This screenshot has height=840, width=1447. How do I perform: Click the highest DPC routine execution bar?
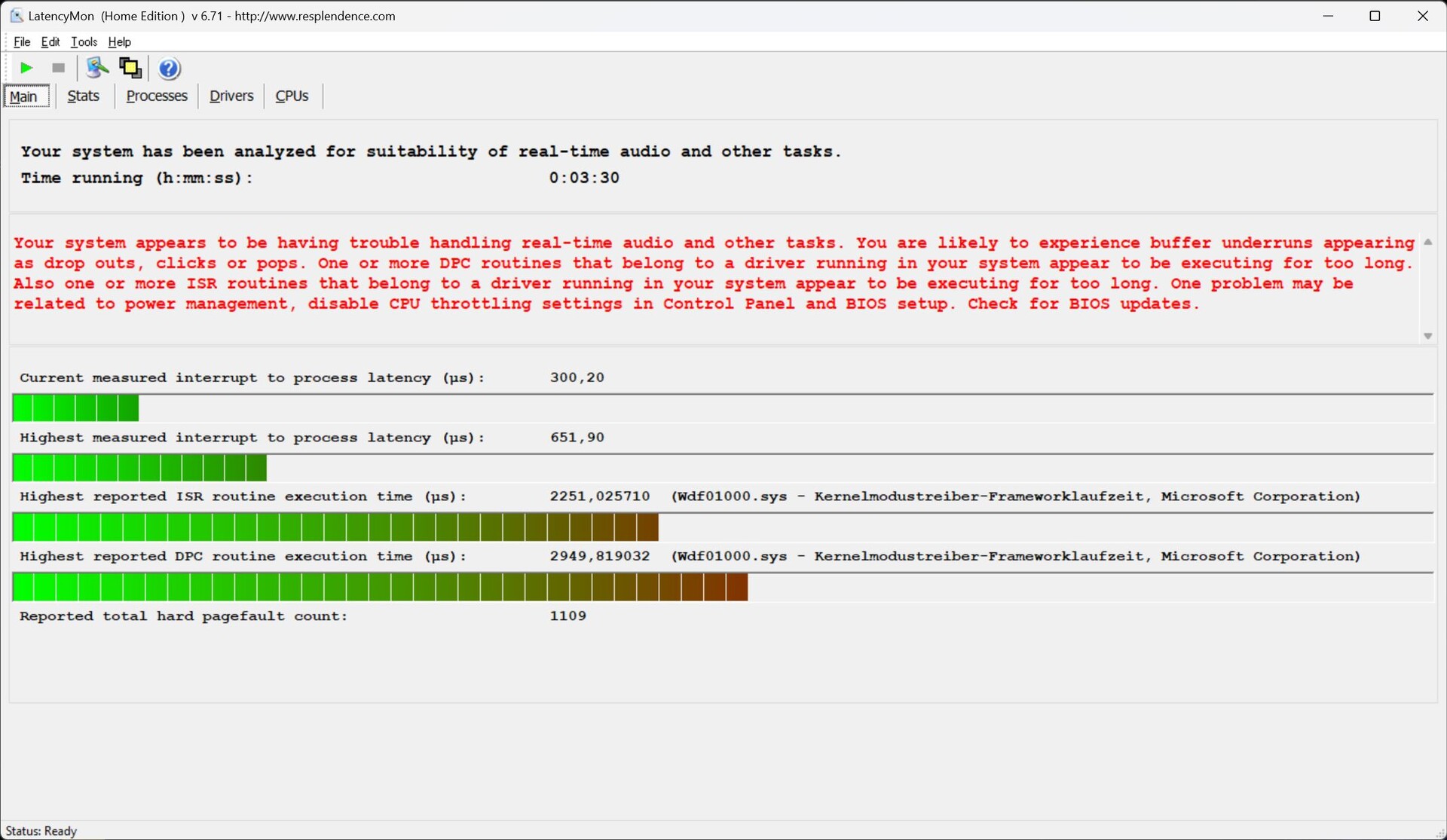(x=380, y=587)
